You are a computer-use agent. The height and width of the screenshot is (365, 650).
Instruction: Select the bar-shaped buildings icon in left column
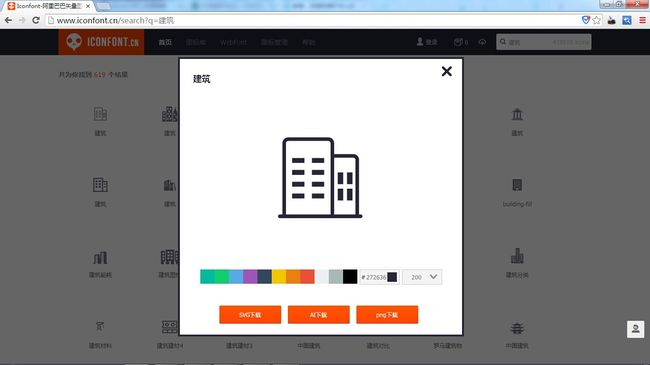pyautogui.click(x=100, y=258)
